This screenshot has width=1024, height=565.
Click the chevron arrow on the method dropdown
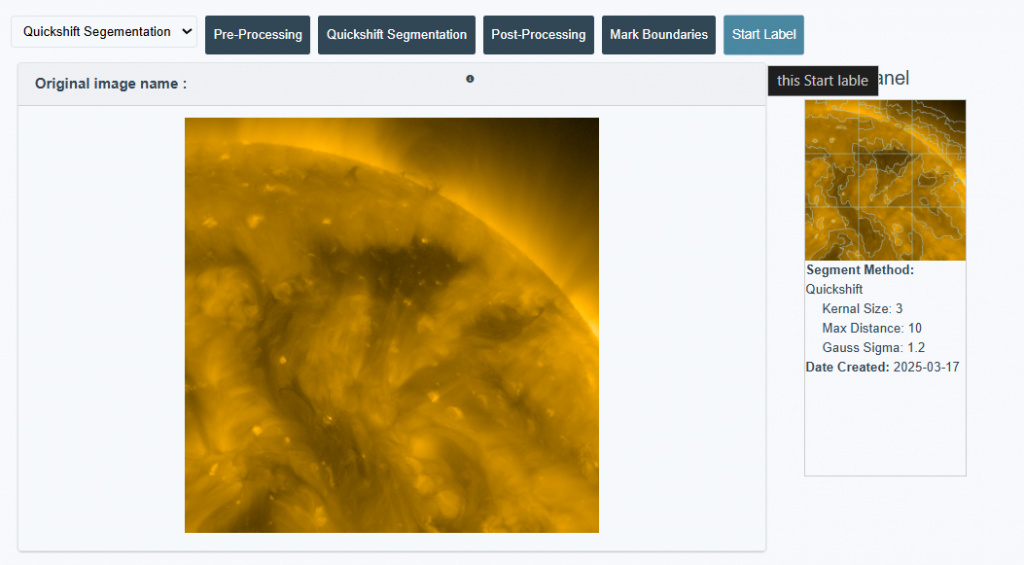pos(187,32)
